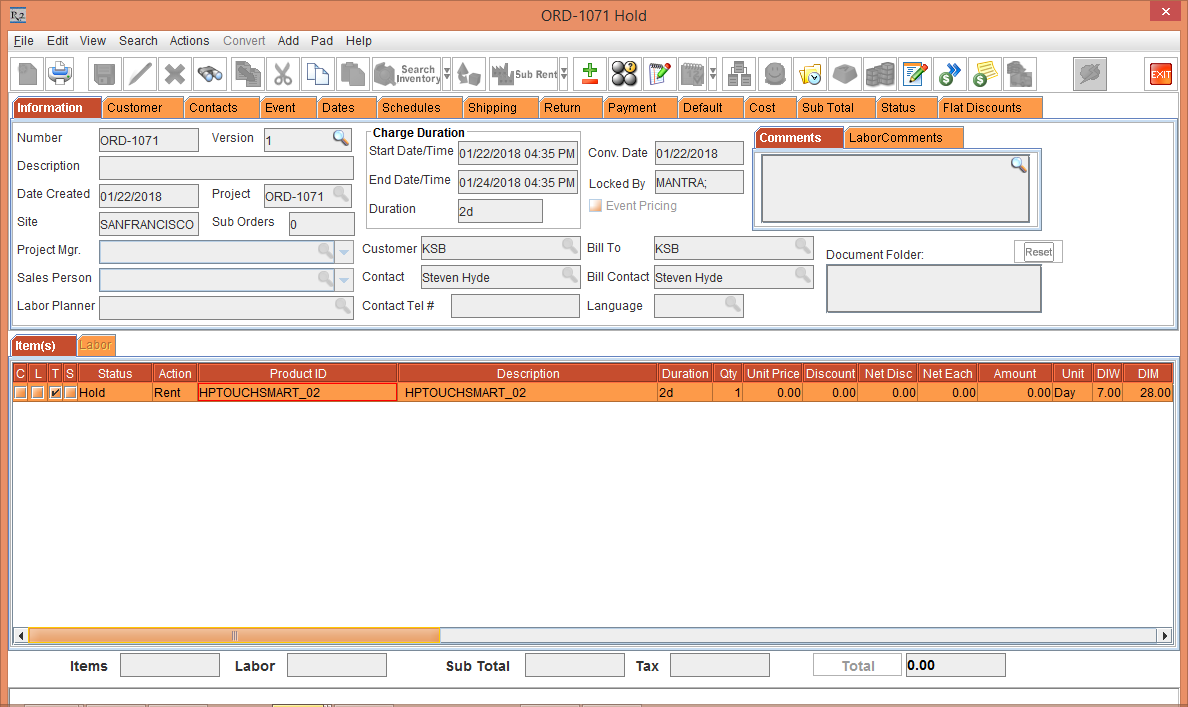Open the Project Mgr. dropdown arrow
Screen dimensions: 1188x707
[344, 251]
